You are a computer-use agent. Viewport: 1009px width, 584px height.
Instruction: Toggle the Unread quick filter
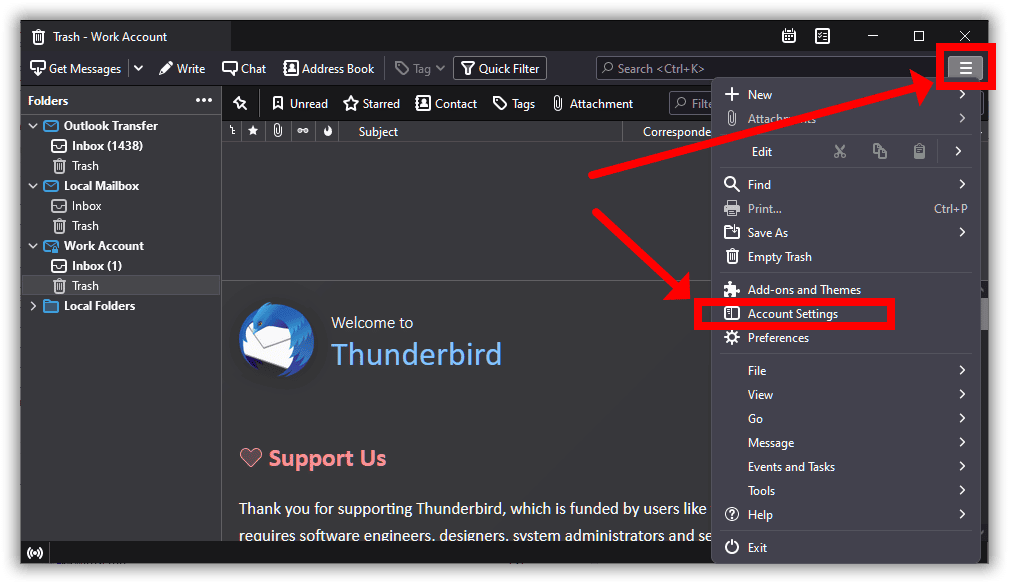pyautogui.click(x=300, y=104)
